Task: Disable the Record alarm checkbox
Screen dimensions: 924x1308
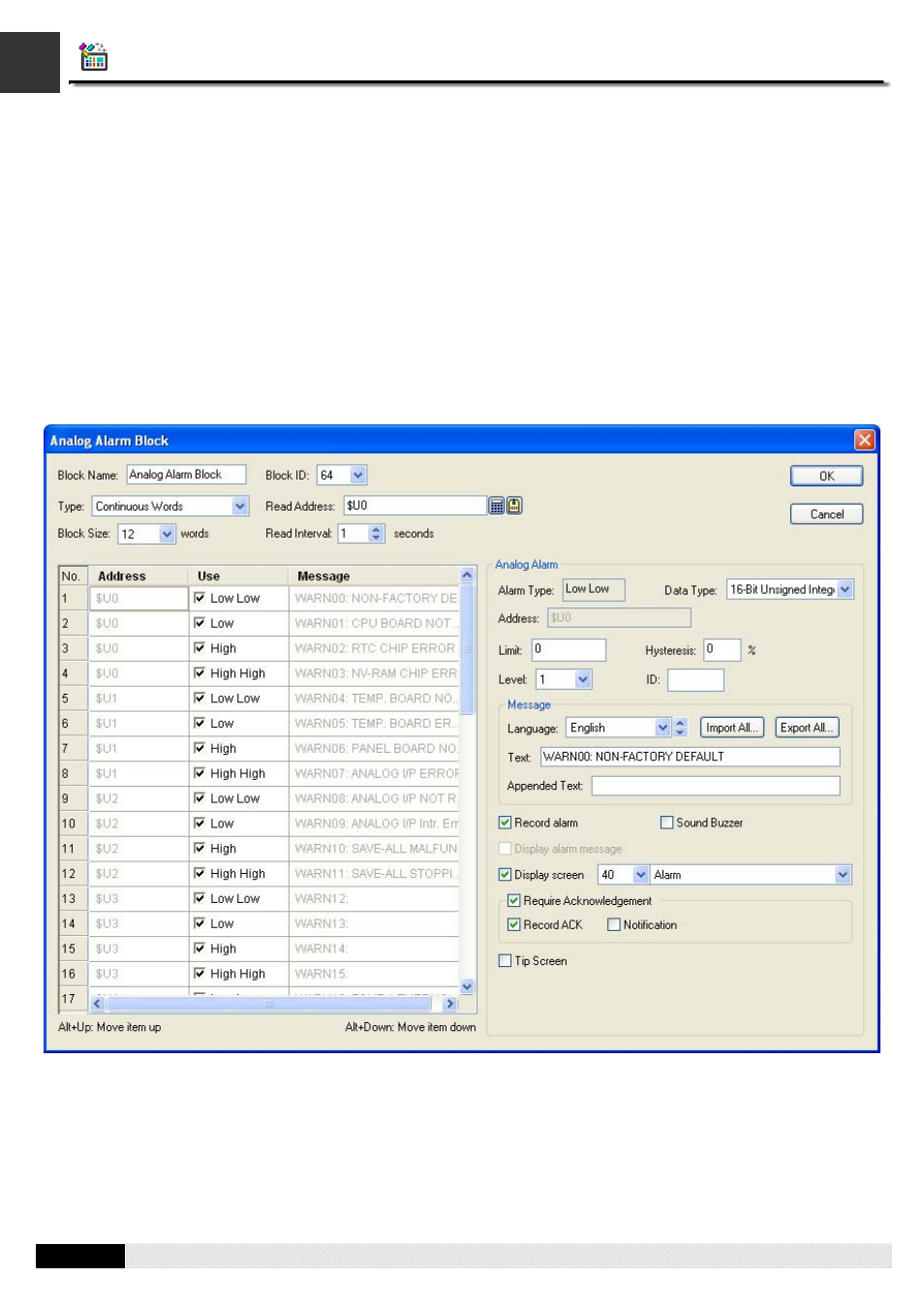Action: 505,823
